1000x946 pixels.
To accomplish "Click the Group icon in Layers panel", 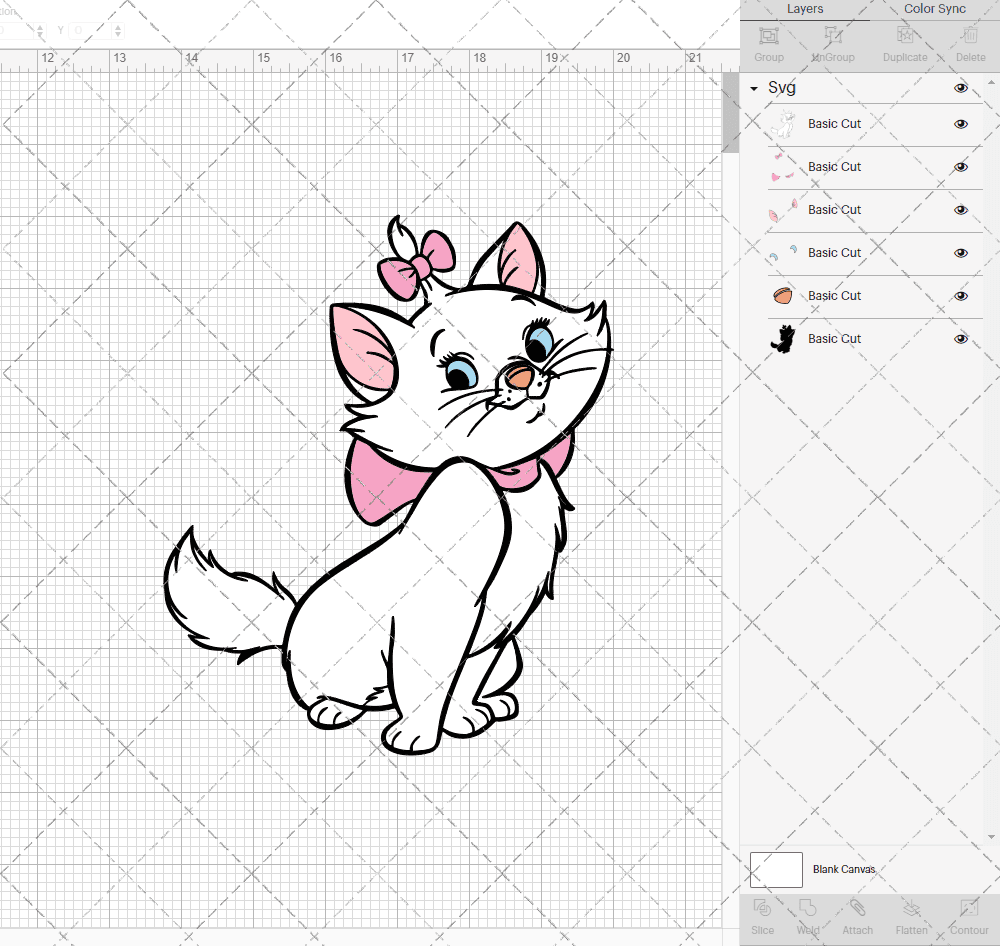I will [x=768, y=36].
